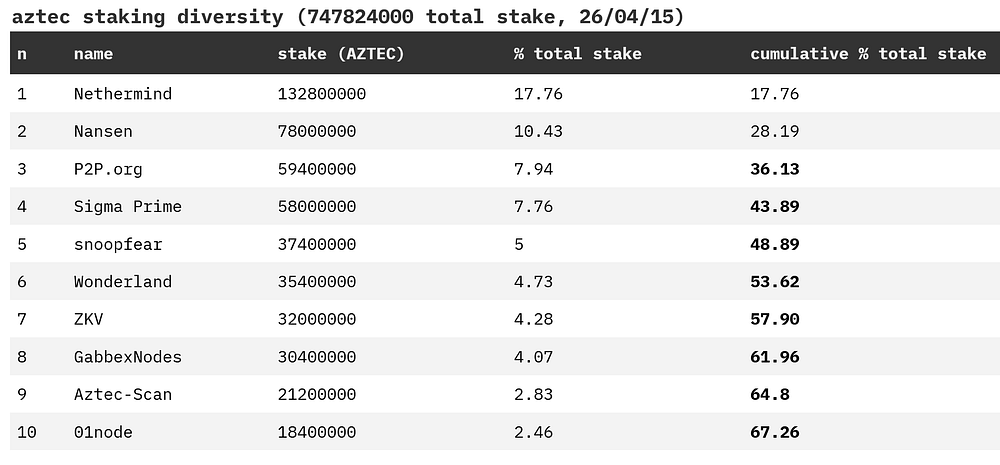The height and width of the screenshot is (465, 1000).
Task: Click the 'name' column header
Action: (93, 54)
